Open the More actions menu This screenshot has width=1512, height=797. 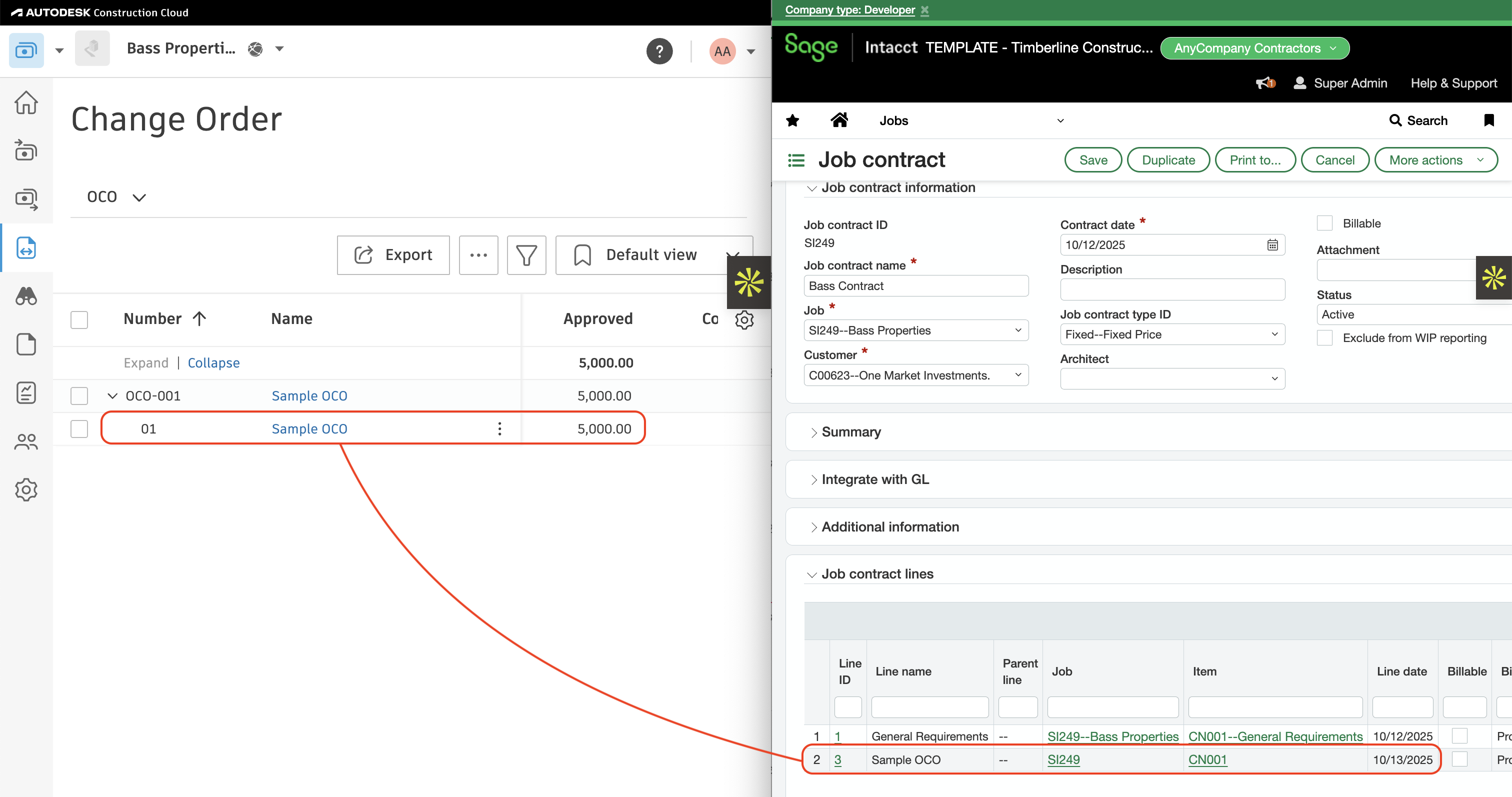coord(1436,159)
